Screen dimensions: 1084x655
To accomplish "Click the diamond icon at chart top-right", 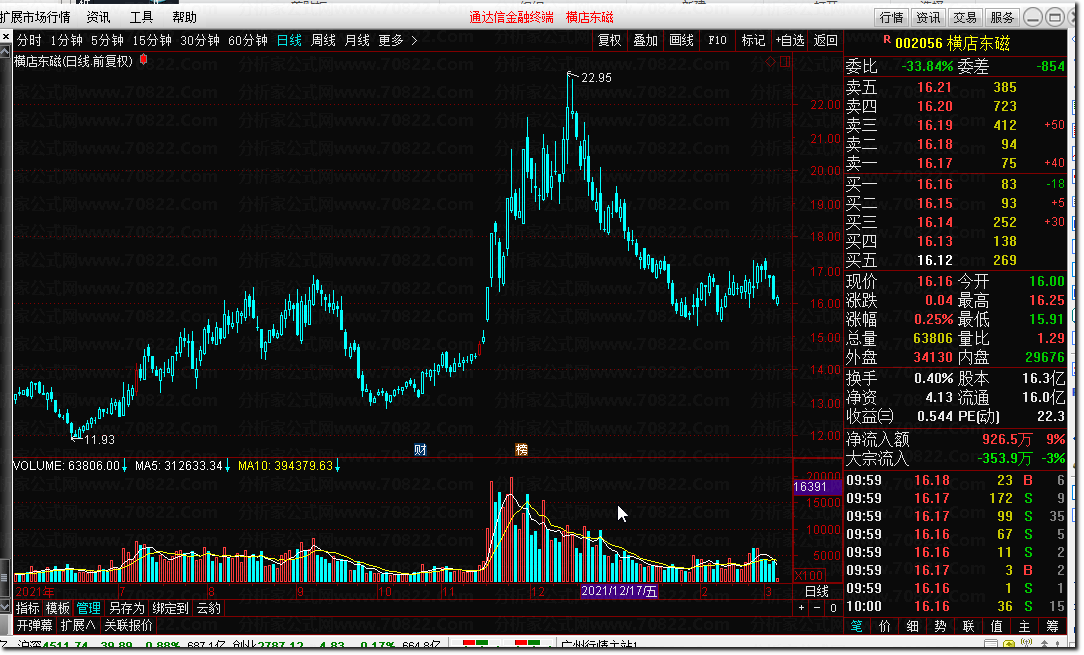I will [771, 62].
